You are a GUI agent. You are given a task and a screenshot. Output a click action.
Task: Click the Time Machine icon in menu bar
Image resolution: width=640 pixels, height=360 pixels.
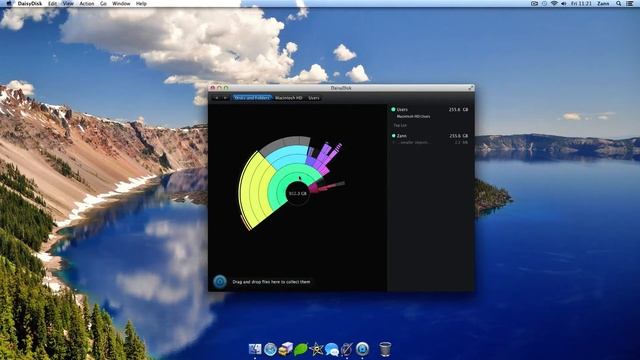(x=544, y=3)
